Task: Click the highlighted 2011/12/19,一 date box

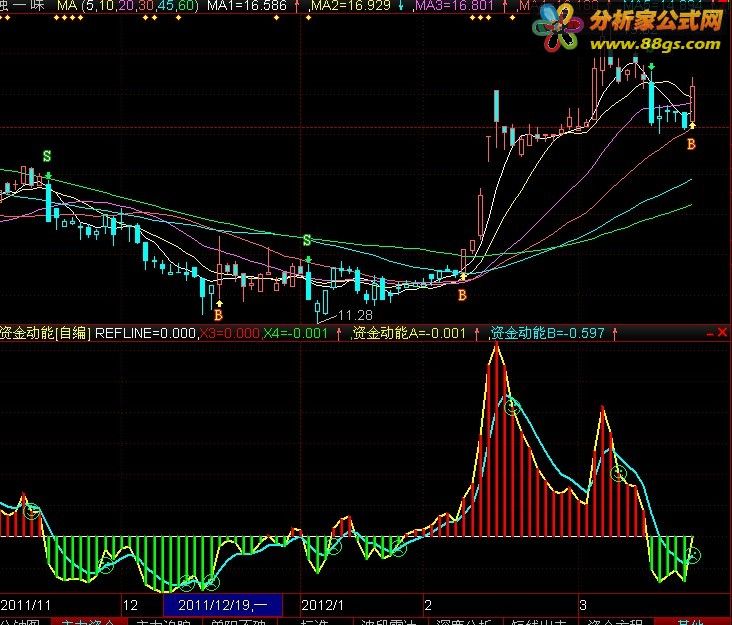Action: click(x=223, y=605)
